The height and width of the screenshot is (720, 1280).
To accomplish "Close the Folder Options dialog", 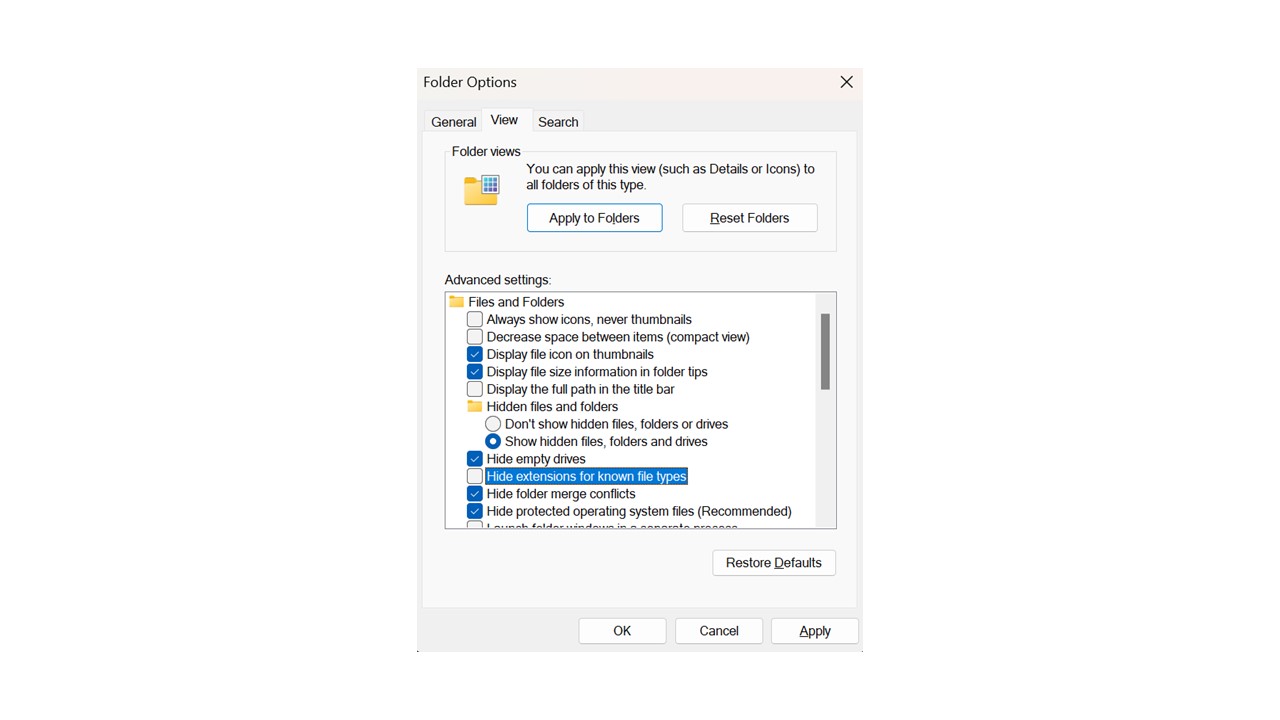I will pos(846,82).
